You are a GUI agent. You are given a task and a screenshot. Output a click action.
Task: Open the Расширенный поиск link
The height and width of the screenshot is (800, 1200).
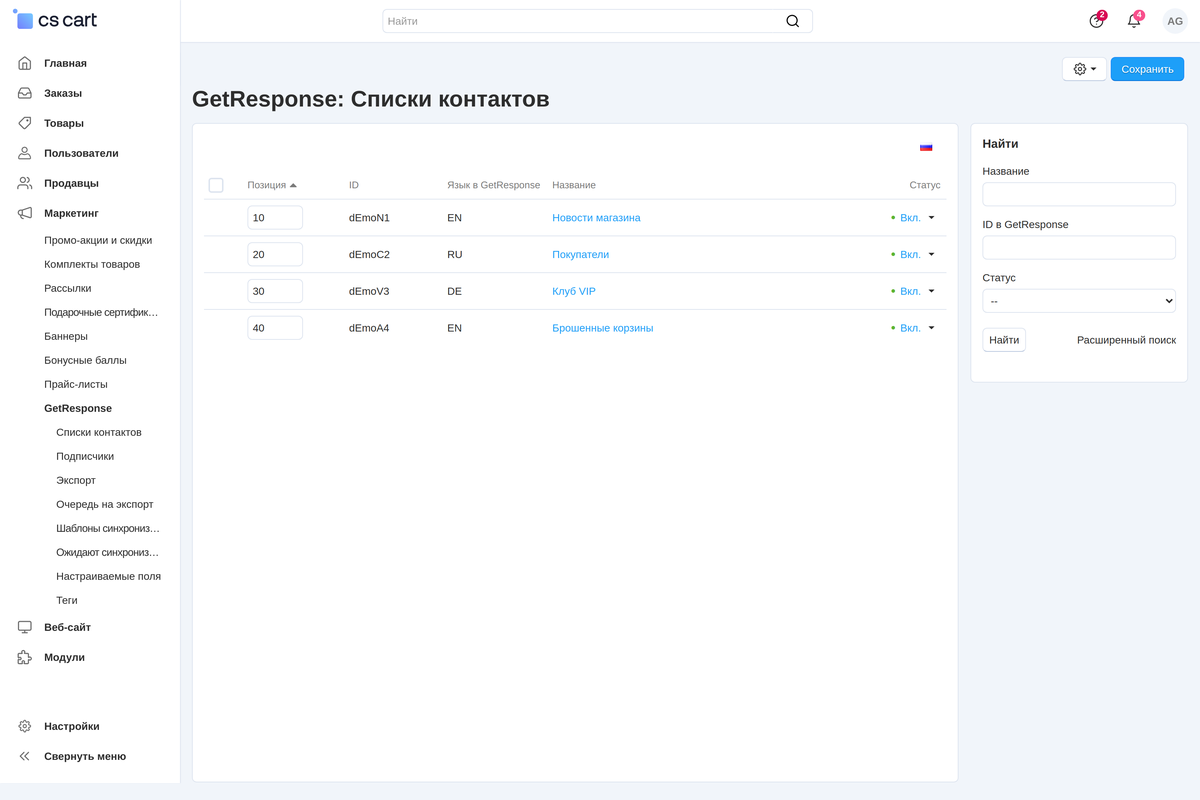pos(1126,340)
